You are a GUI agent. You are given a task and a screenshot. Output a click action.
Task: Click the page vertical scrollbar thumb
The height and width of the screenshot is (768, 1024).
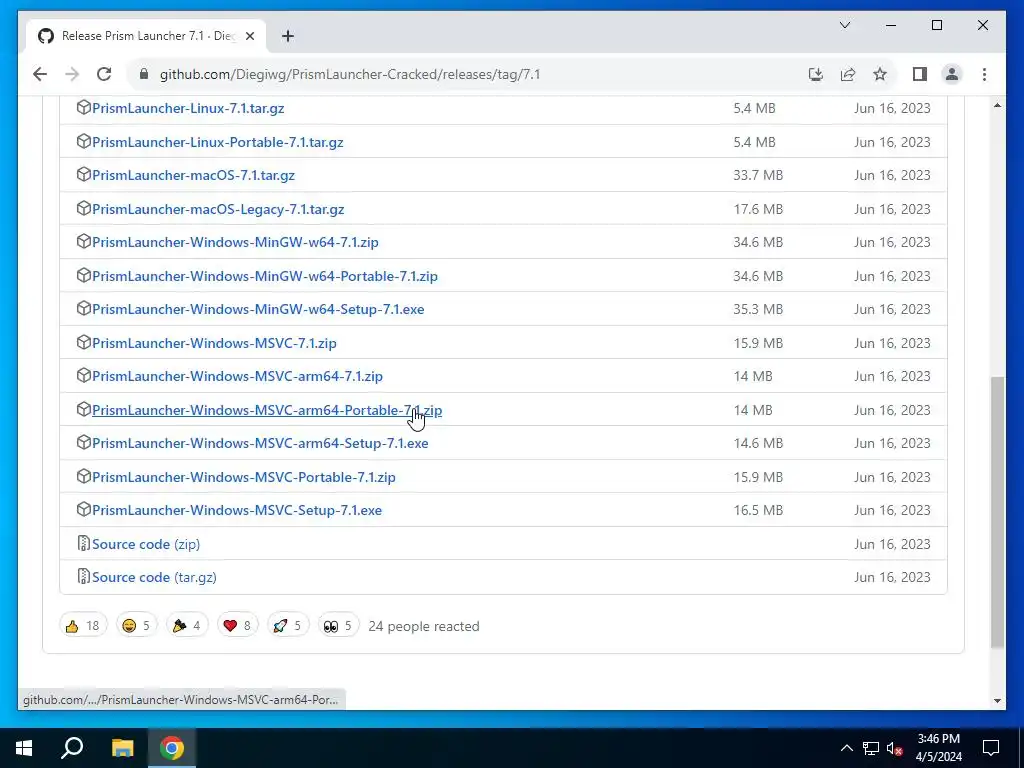997,513
